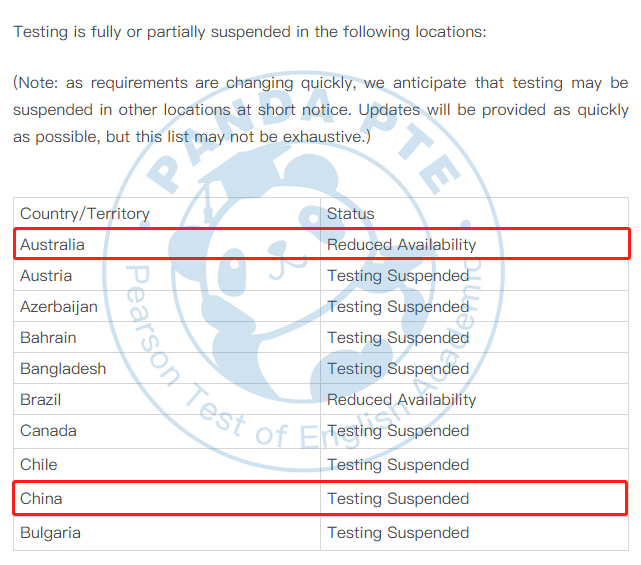
Task: Click Bulgaria's Testing Suspended status
Action: click(x=398, y=532)
